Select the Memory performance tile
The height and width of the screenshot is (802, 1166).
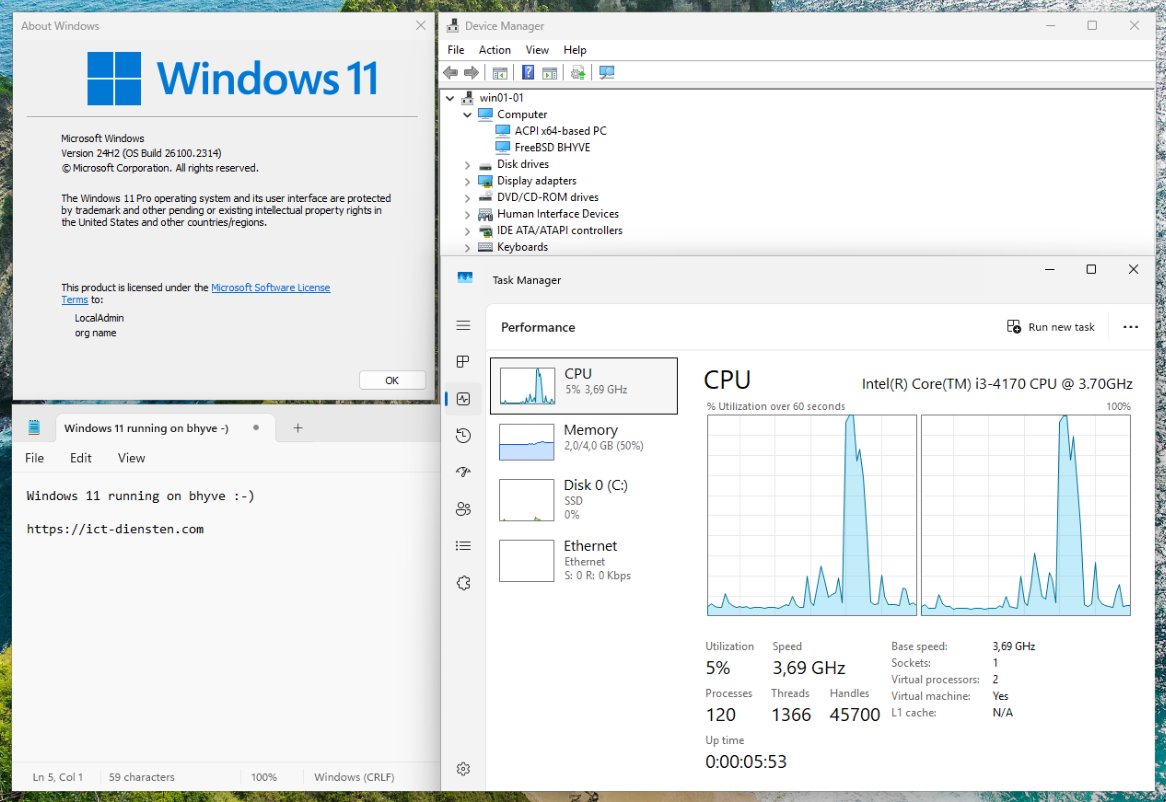584,442
